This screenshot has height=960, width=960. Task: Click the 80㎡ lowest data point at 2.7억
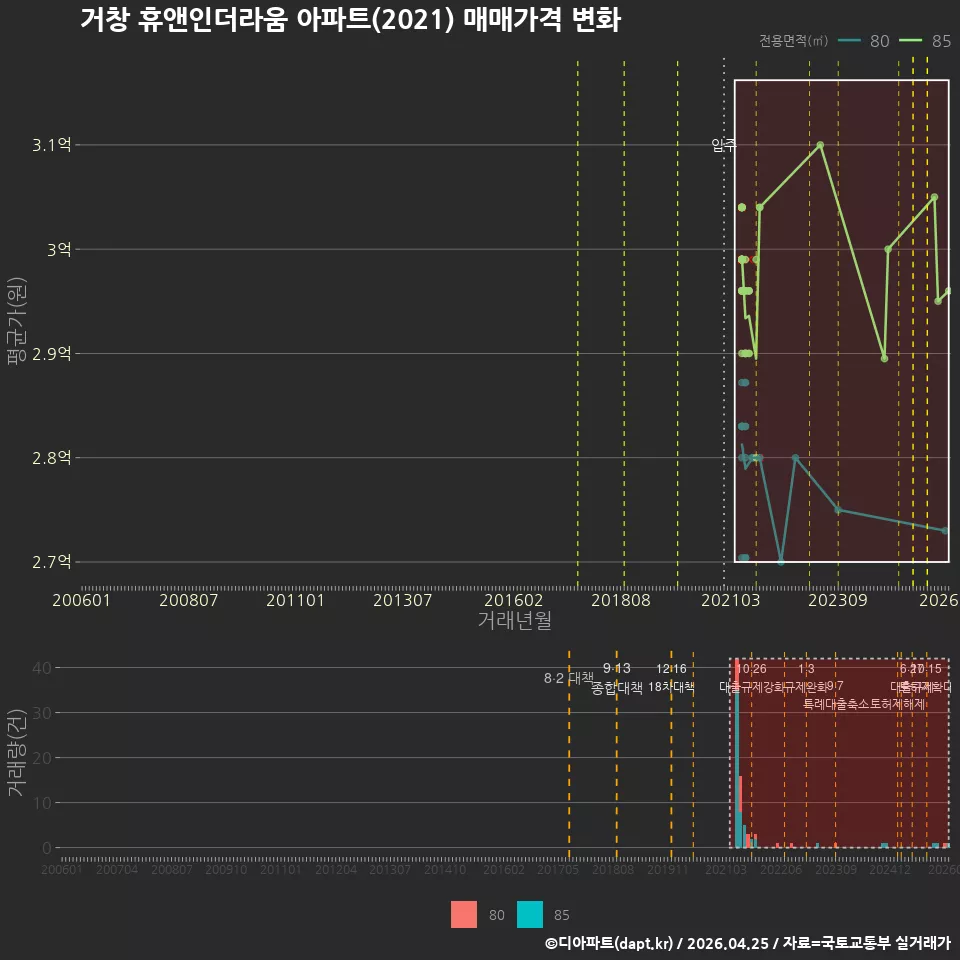[x=781, y=561]
